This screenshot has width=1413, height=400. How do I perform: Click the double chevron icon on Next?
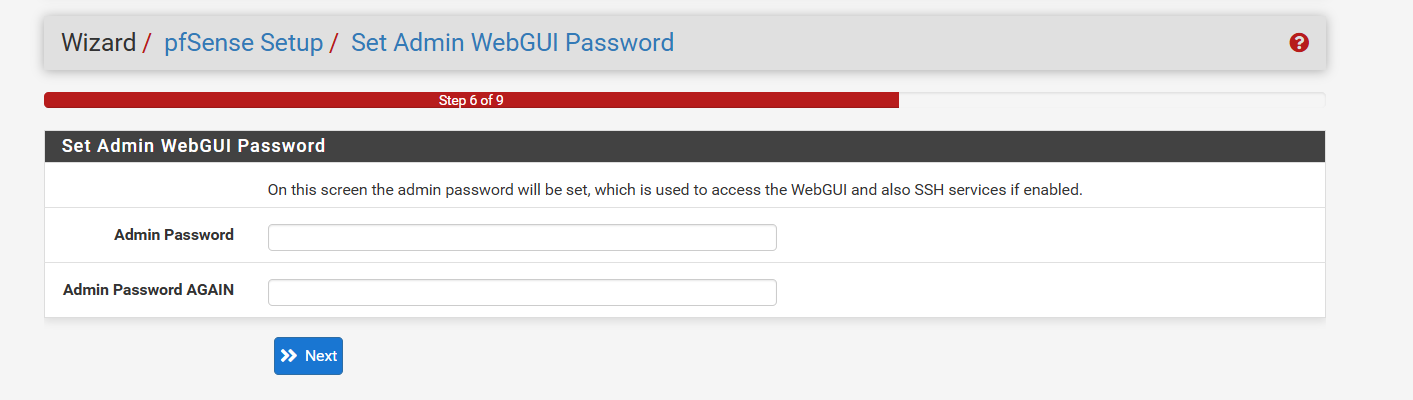[x=289, y=356]
